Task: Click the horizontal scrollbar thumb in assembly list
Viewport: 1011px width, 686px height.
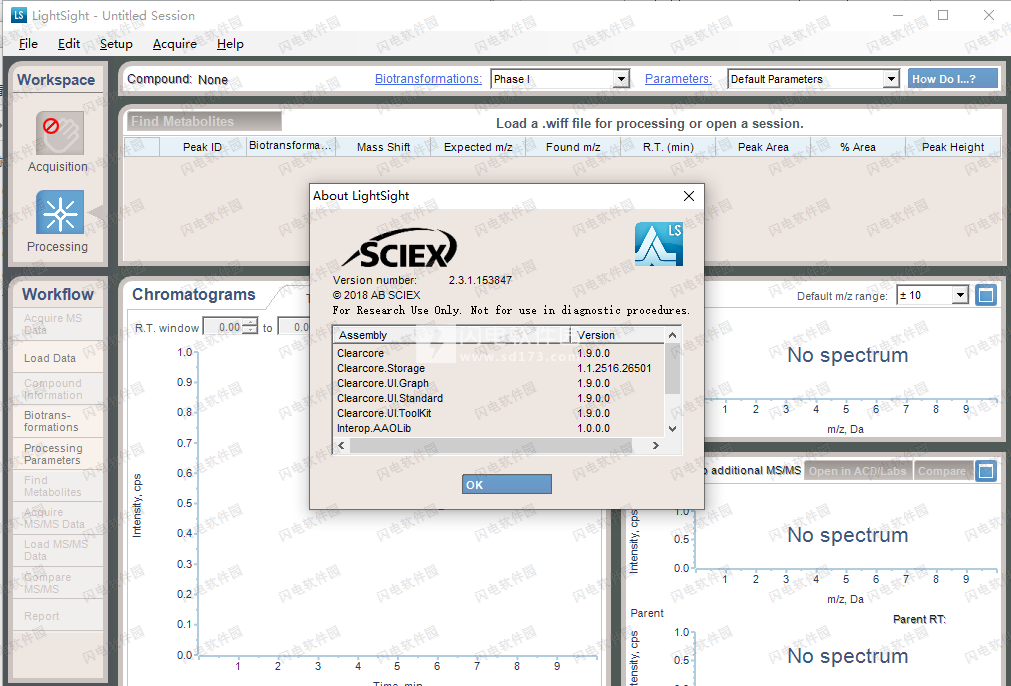Action: (x=491, y=446)
